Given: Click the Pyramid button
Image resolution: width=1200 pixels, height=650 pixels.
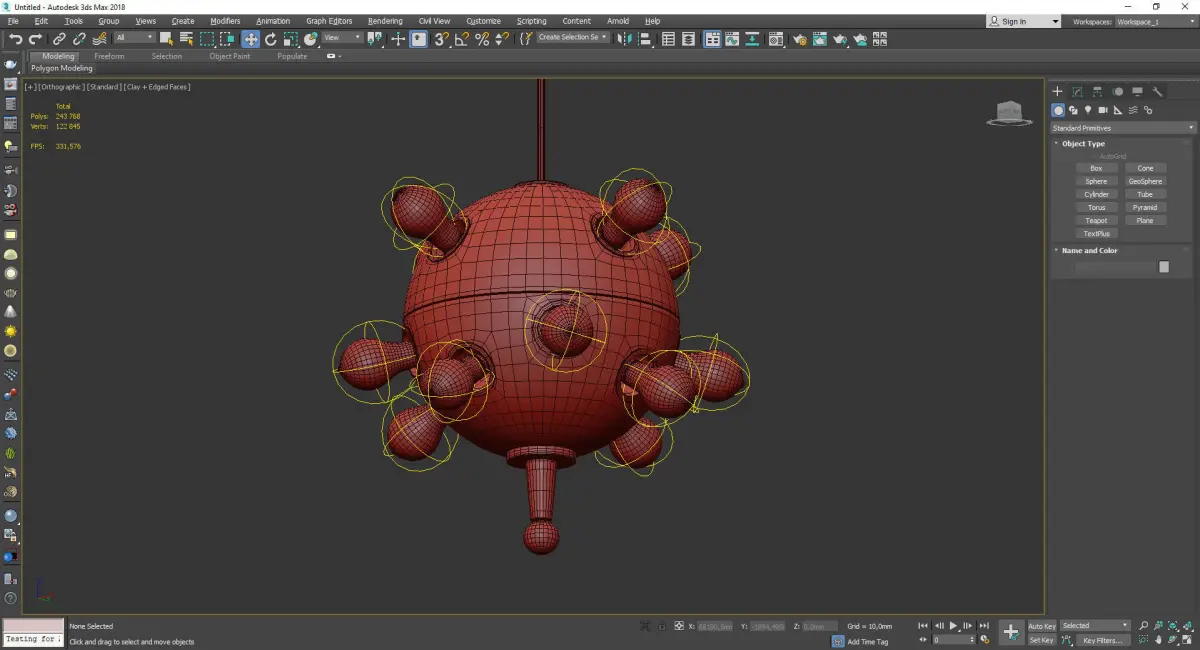Looking at the screenshot, I should pyautogui.click(x=1145, y=207).
